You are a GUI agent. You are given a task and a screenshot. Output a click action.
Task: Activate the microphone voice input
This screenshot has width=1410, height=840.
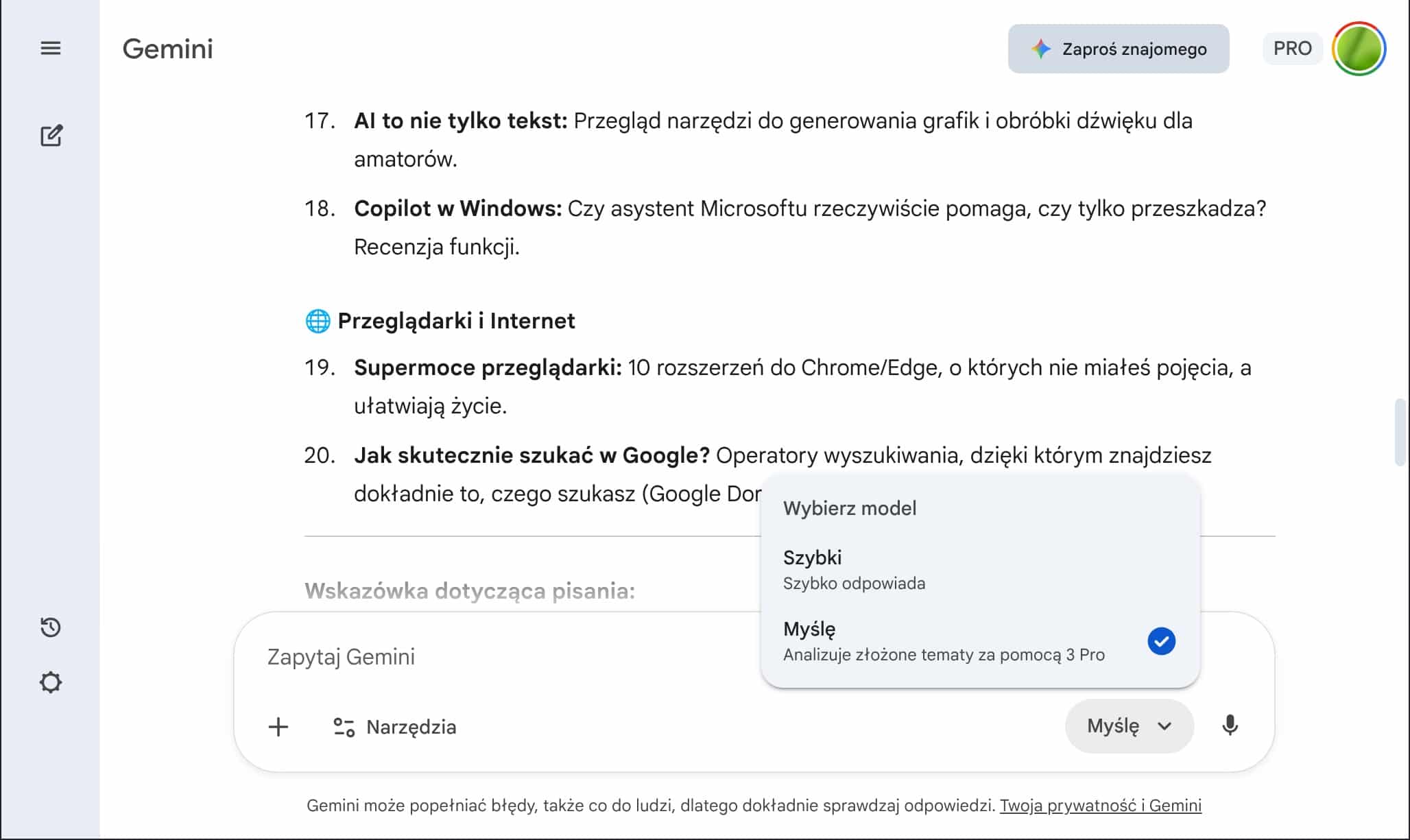1230,725
